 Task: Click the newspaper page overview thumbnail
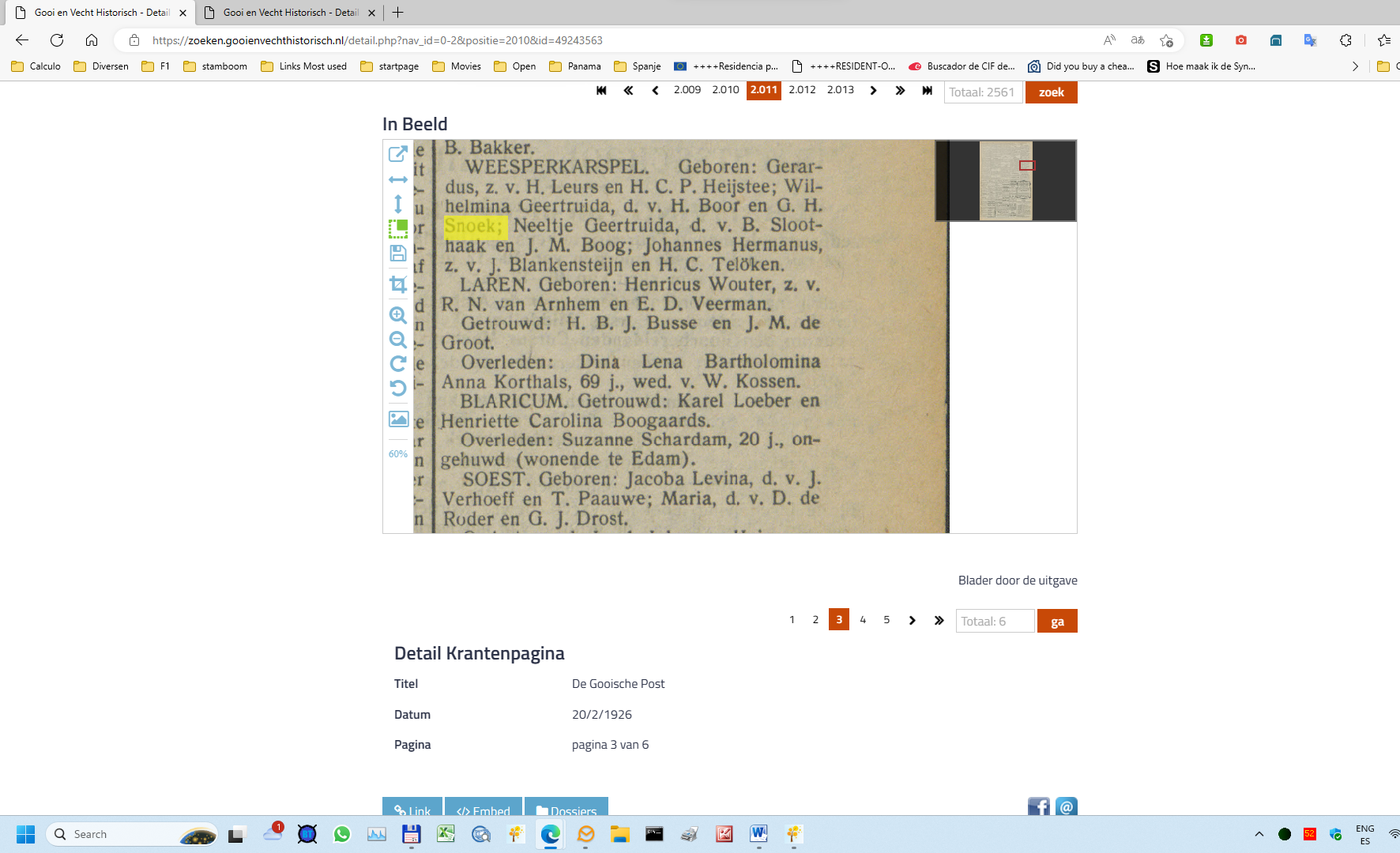[1005, 181]
